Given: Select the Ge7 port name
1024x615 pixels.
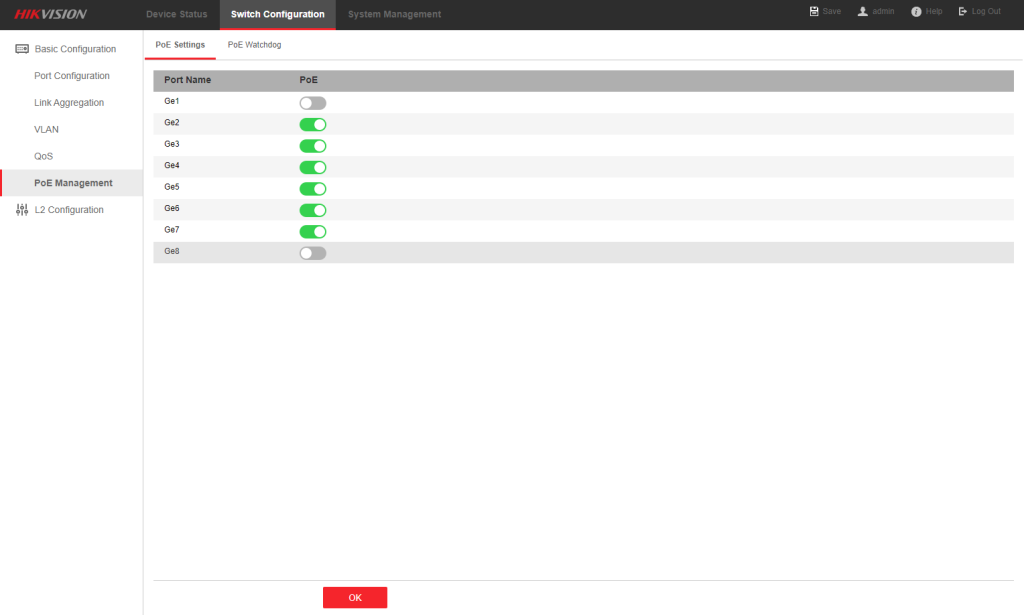Looking at the screenshot, I should coord(172,230).
